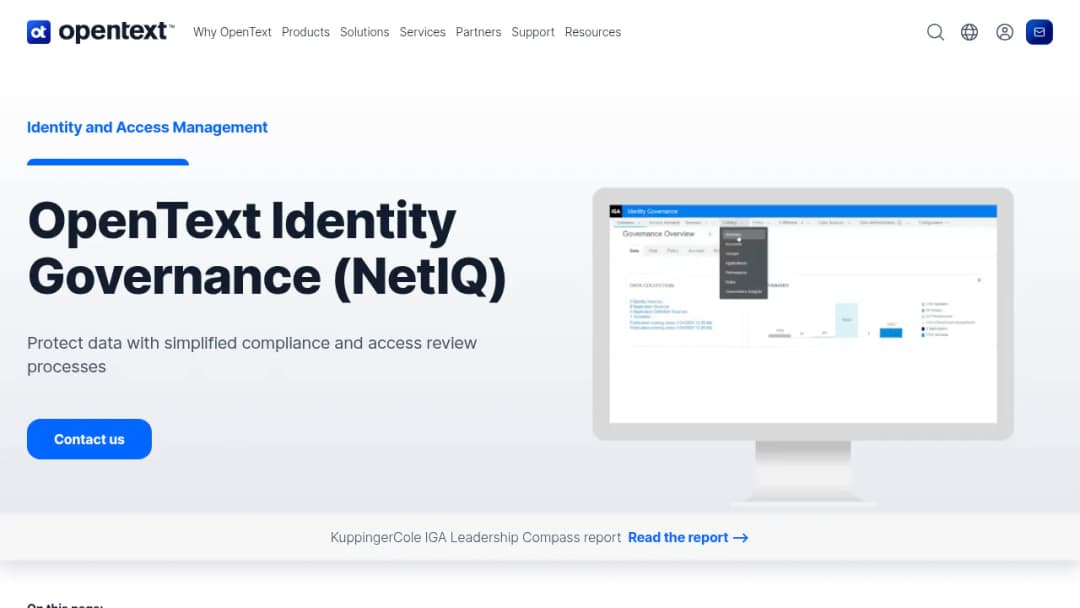The height and width of the screenshot is (608, 1080).
Task: Open the Why OpenText menu
Action: [x=232, y=32]
